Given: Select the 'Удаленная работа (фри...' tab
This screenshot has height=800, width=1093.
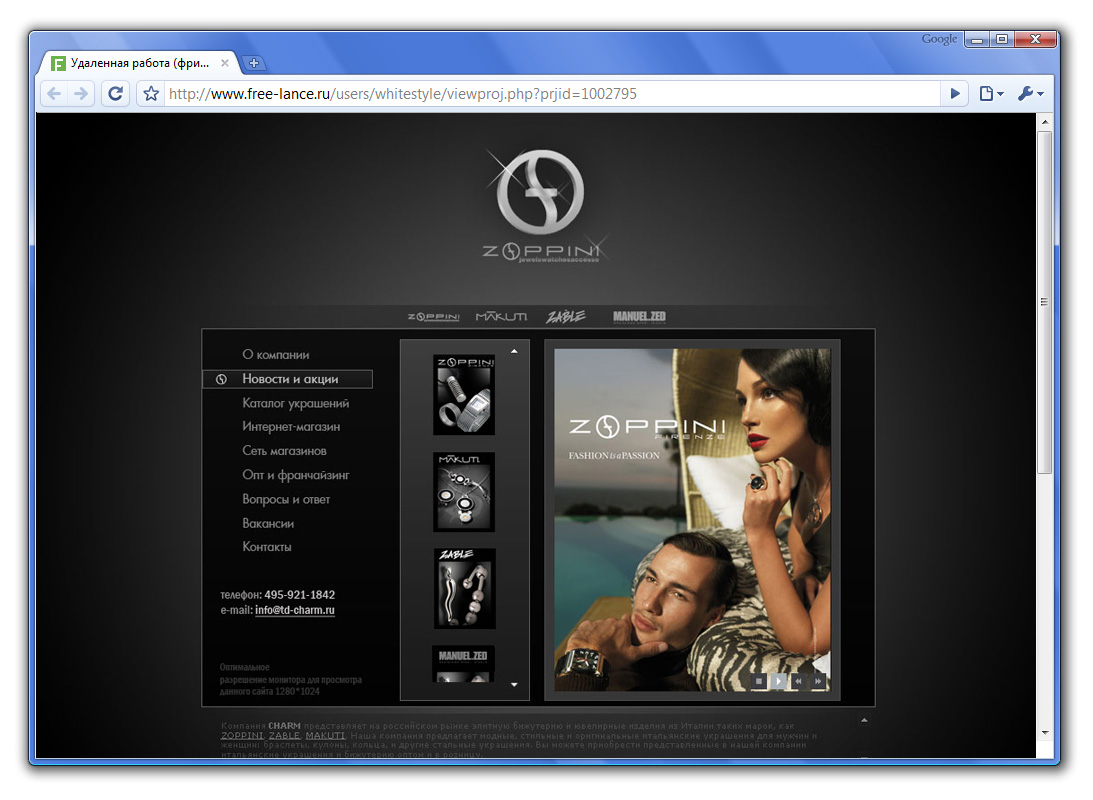Looking at the screenshot, I should tap(139, 63).
